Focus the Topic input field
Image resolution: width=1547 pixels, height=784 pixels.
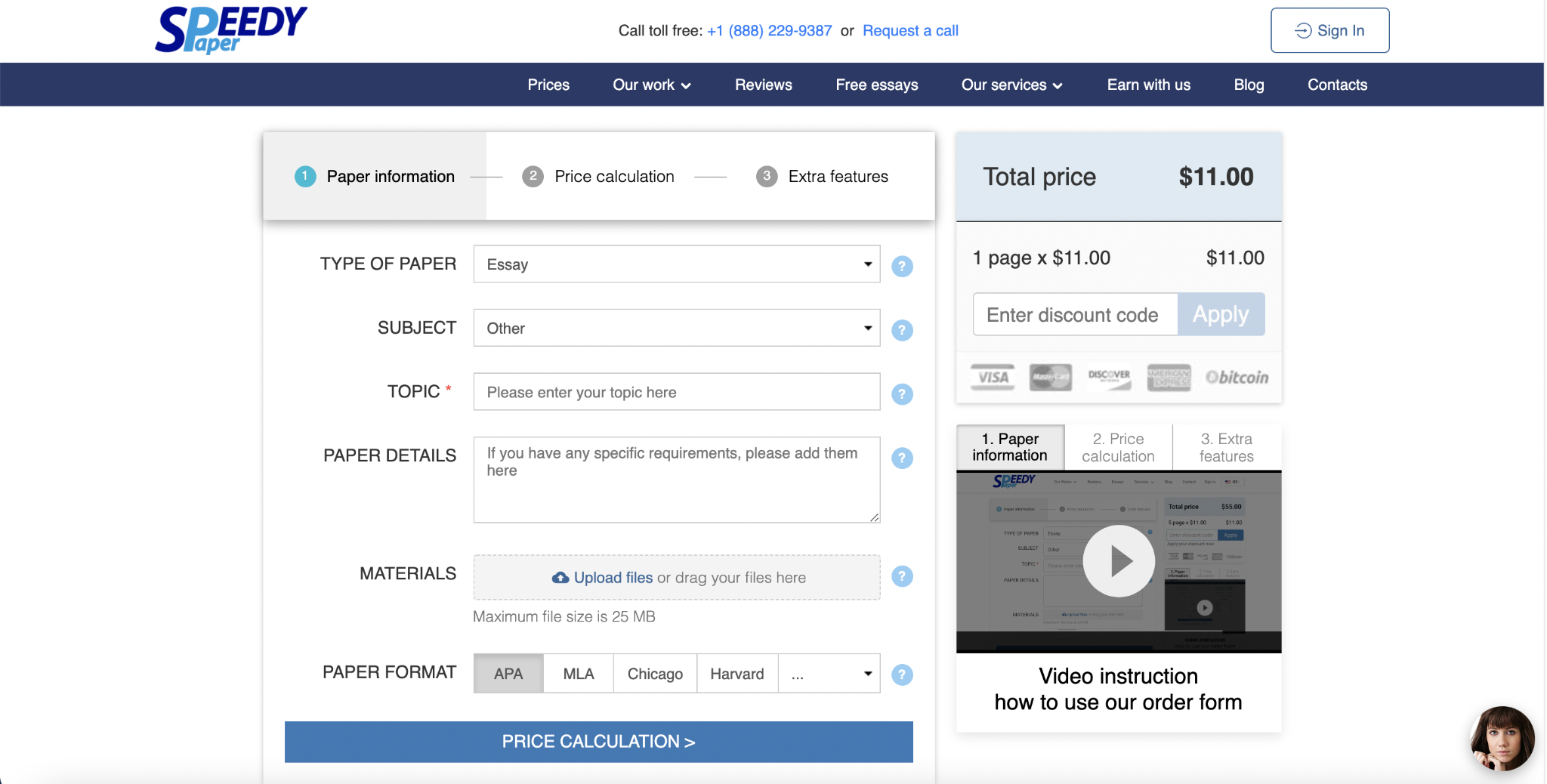pyautogui.click(x=677, y=392)
